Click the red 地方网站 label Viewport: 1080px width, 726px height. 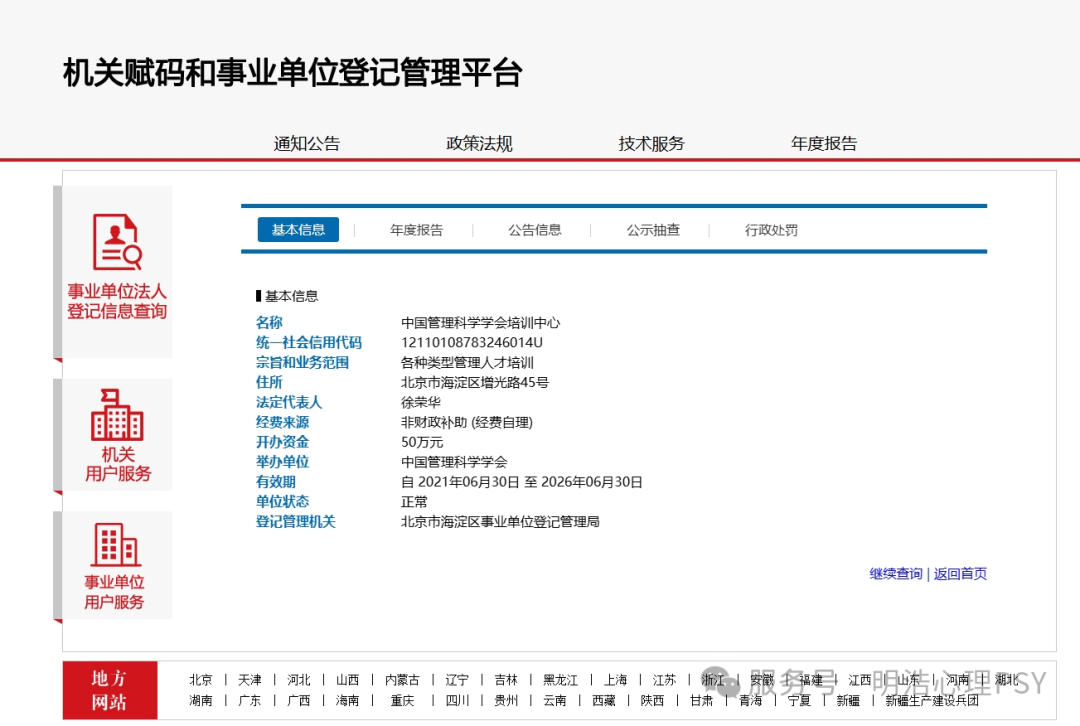pos(110,690)
